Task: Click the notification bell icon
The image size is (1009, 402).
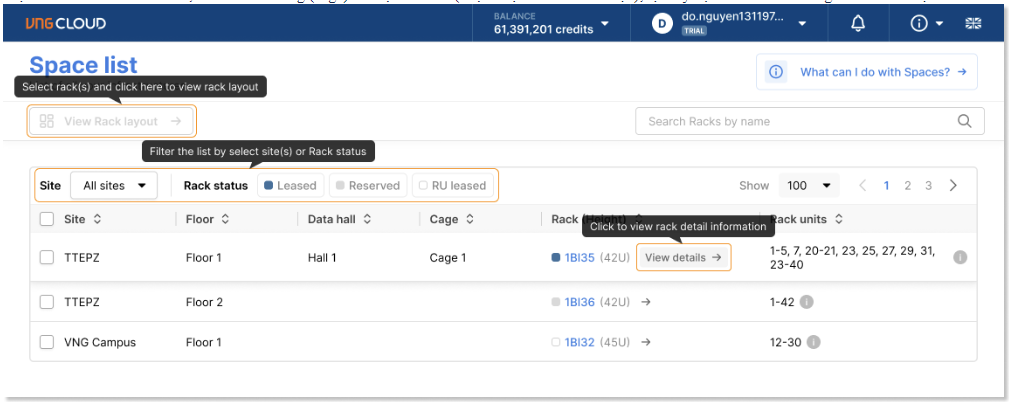Action: point(857,24)
